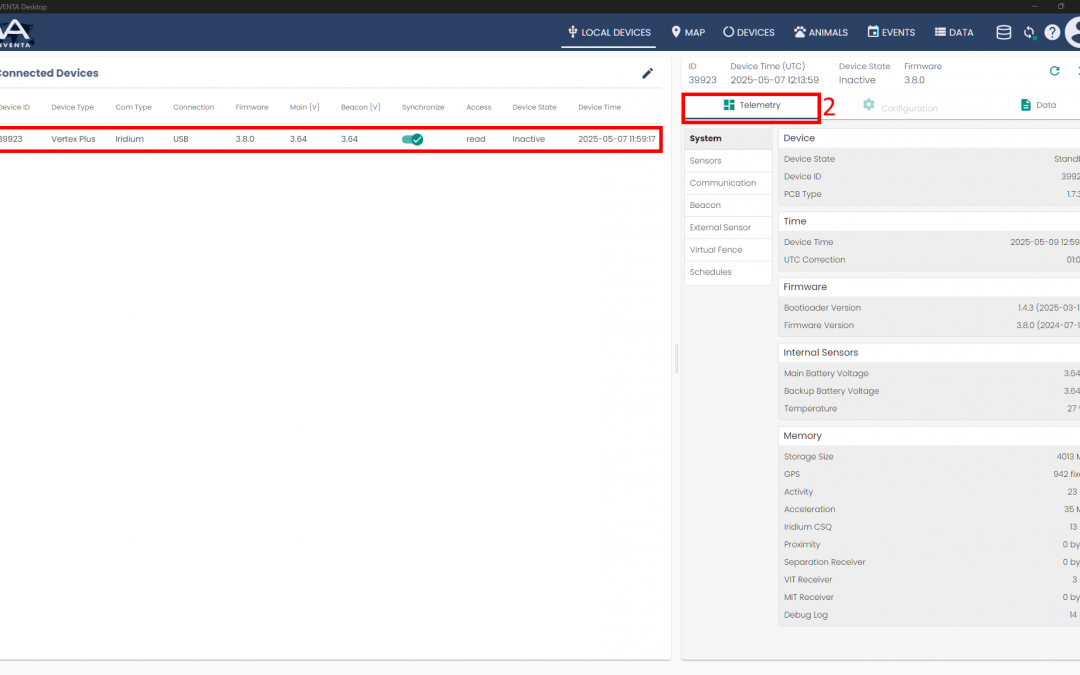This screenshot has width=1080, height=675.
Task: Switch to the Telemetry tab
Action: (x=751, y=105)
